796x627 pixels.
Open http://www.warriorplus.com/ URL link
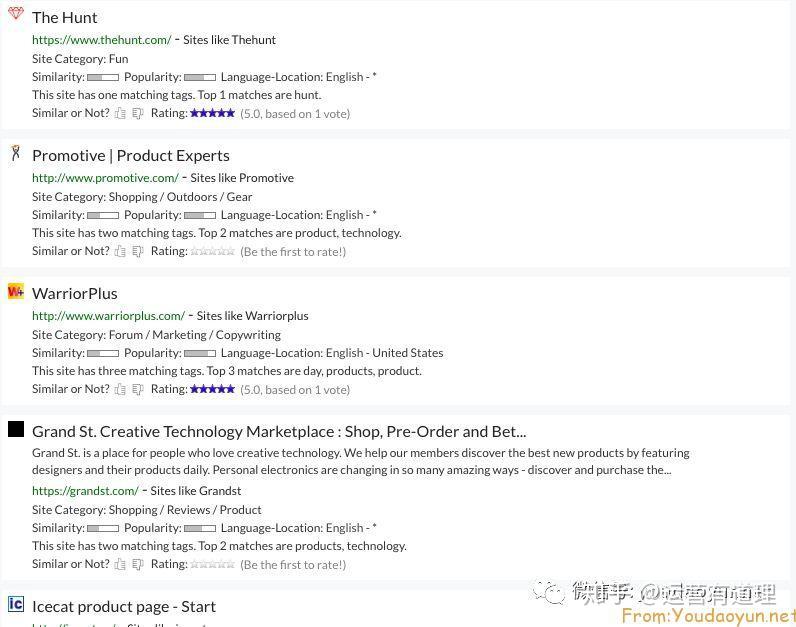[x=108, y=316]
